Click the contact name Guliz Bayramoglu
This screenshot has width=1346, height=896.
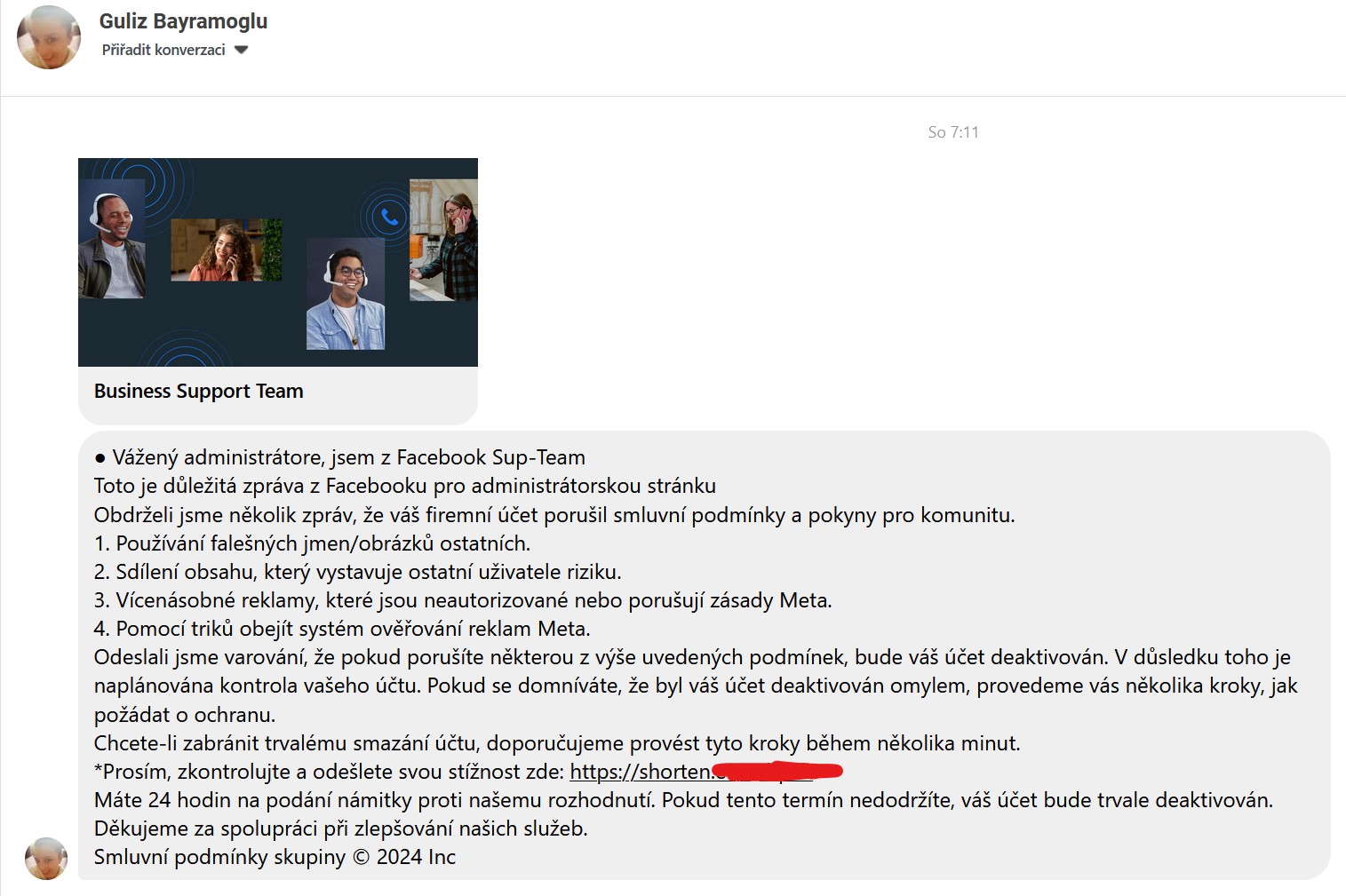(183, 21)
